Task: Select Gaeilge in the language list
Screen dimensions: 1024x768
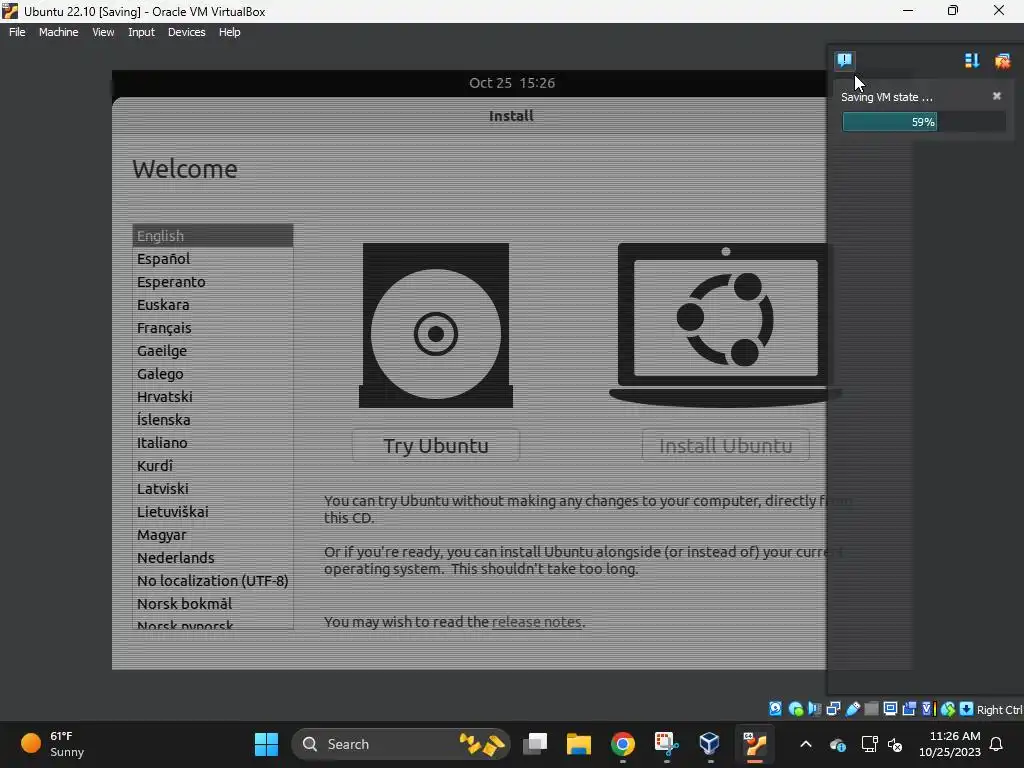Action: pyautogui.click(x=213, y=351)
